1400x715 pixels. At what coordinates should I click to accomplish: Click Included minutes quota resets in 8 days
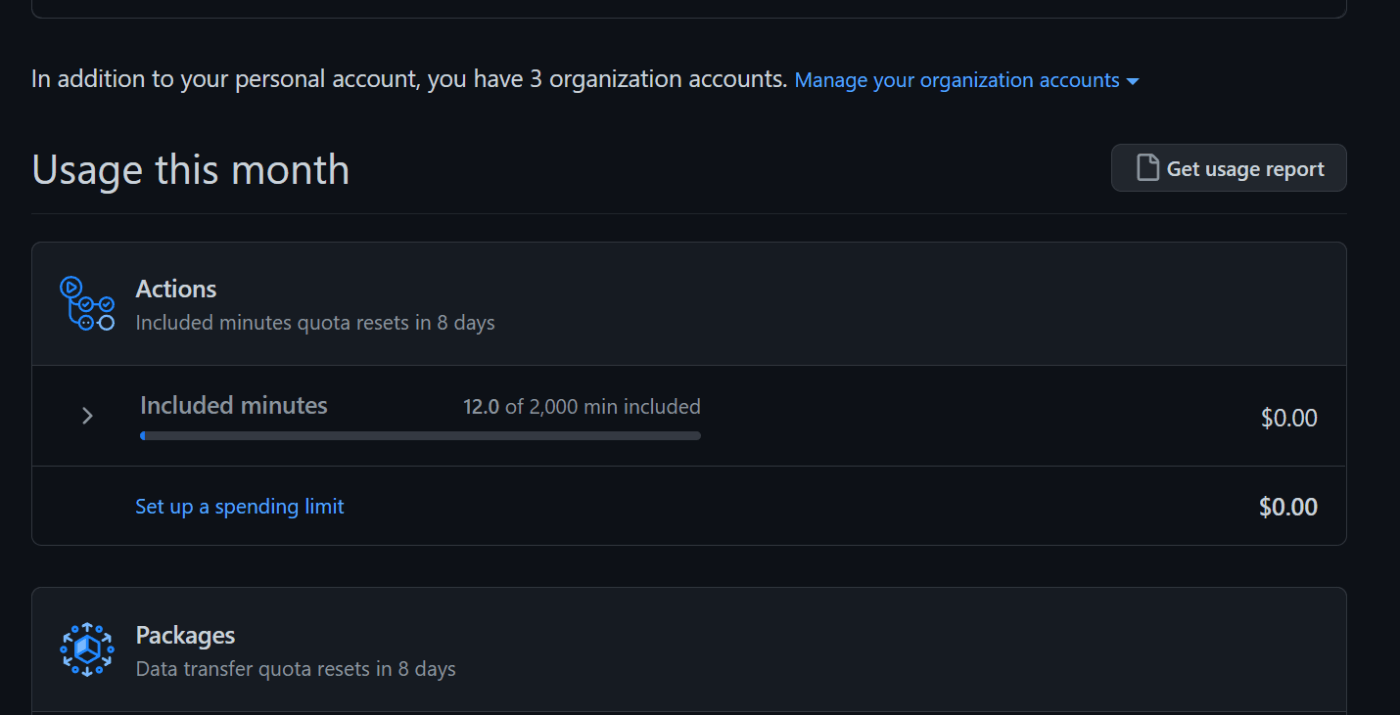click(x=315, y=323)
